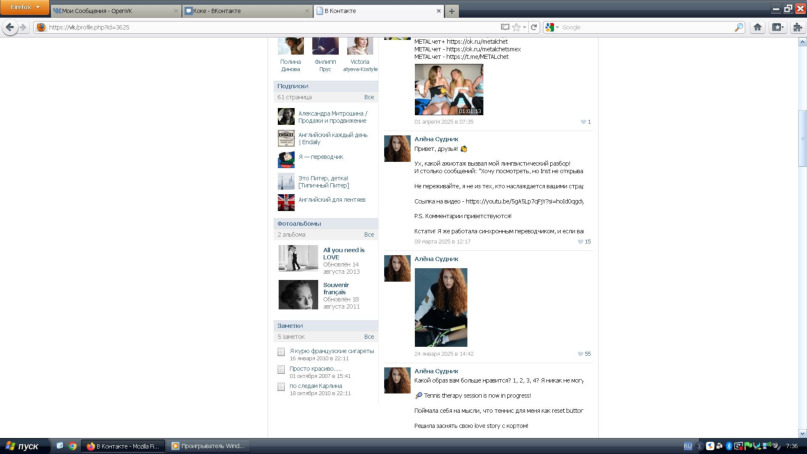Play the video thumbnail in the METALчет post
This screenshot has width=807, height=454.
point(449,90)
